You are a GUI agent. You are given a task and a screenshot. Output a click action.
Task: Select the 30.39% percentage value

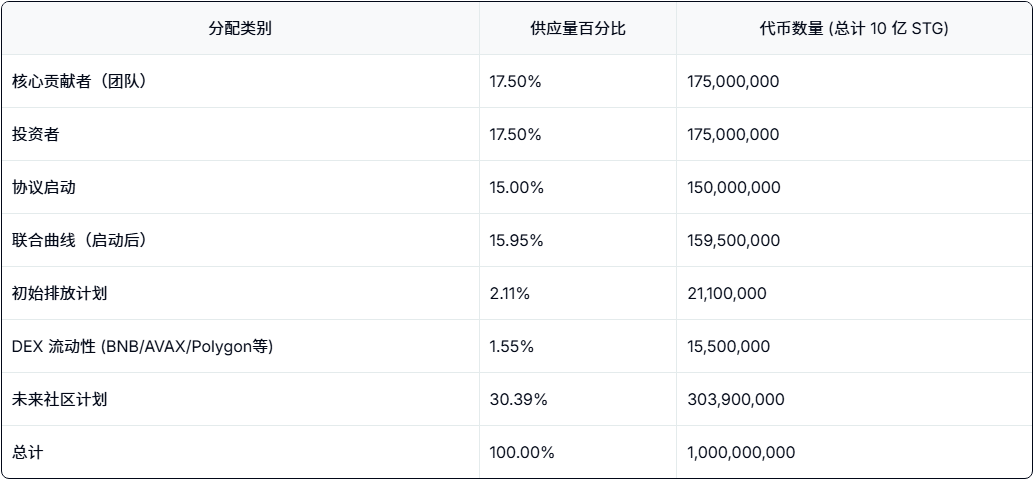pyautogui.click(x=518, y=399)
